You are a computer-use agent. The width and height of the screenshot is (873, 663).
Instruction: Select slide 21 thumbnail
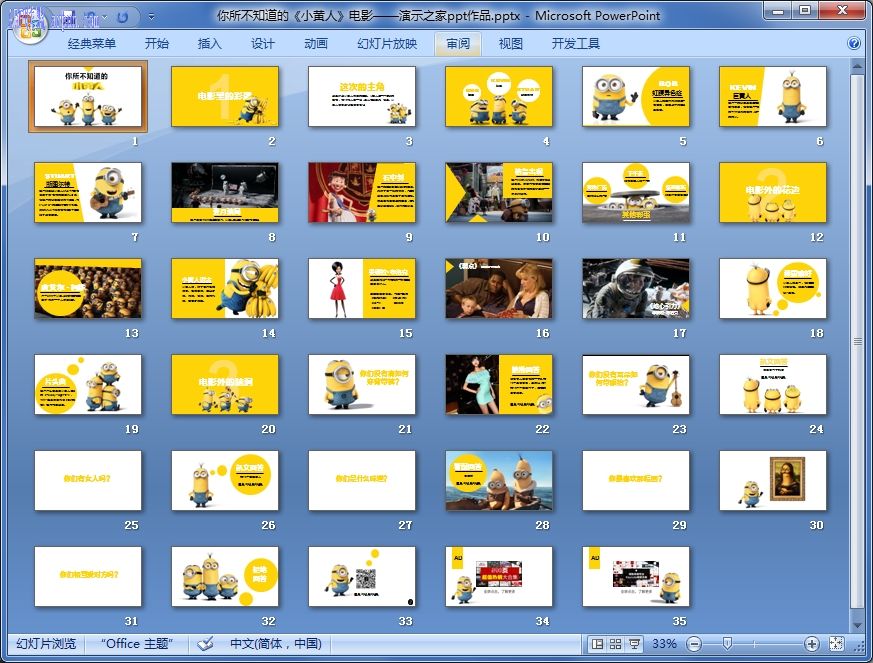click(362, 385)
